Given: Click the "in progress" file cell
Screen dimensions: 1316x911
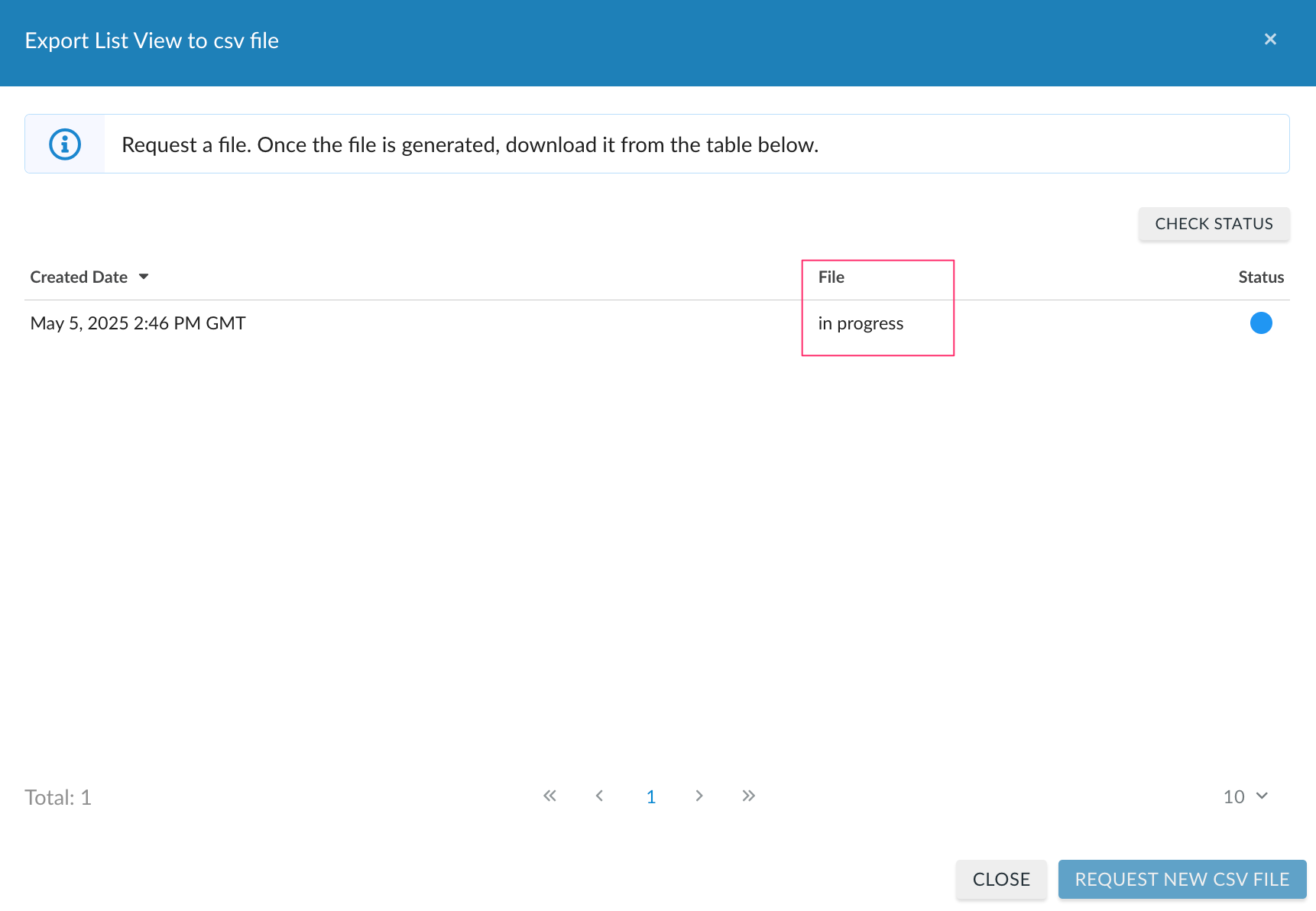Looking at the screenshot, I should [861, 323].
